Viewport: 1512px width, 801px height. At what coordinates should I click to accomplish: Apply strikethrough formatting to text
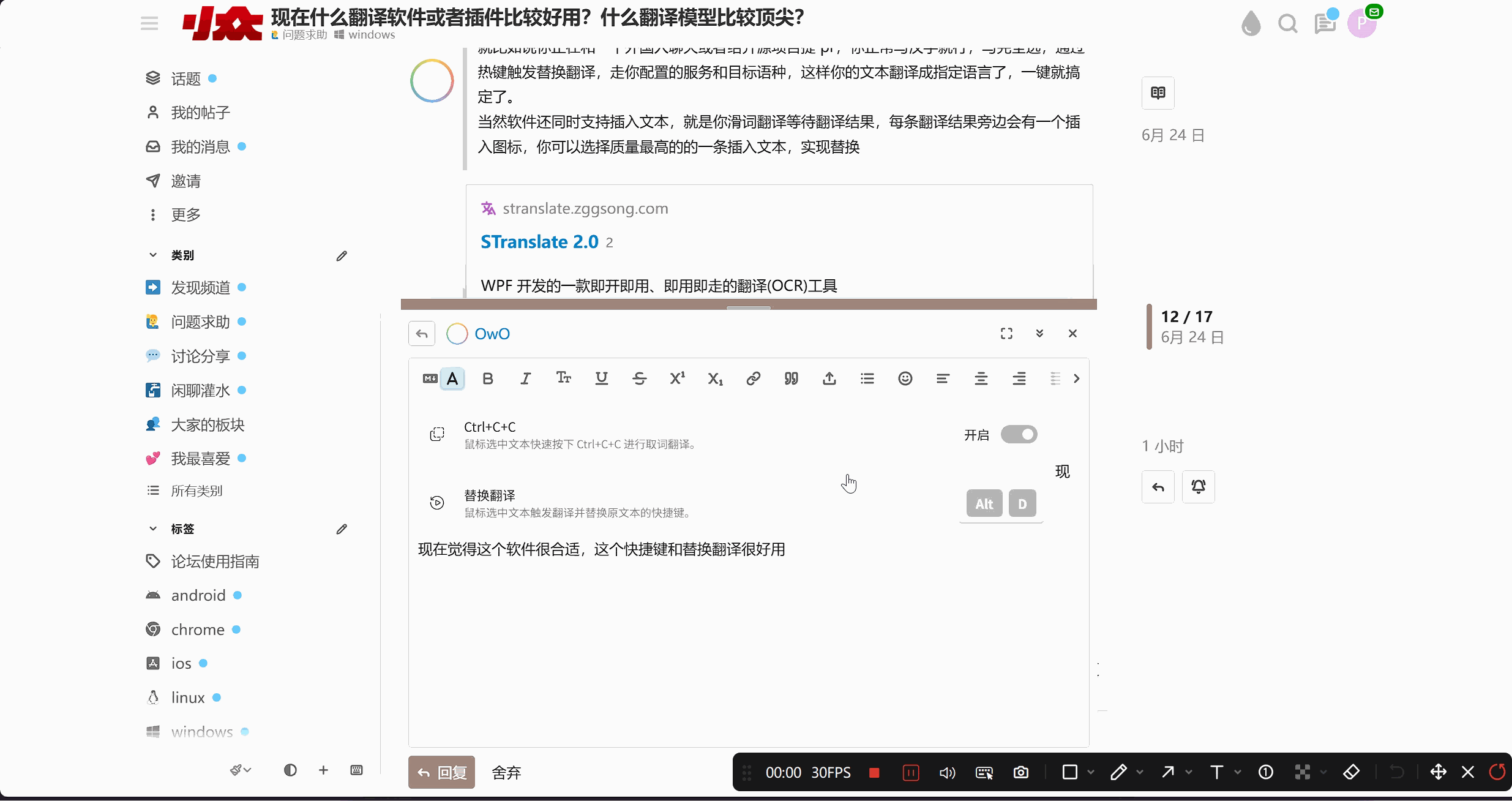(x=639, y=378)
